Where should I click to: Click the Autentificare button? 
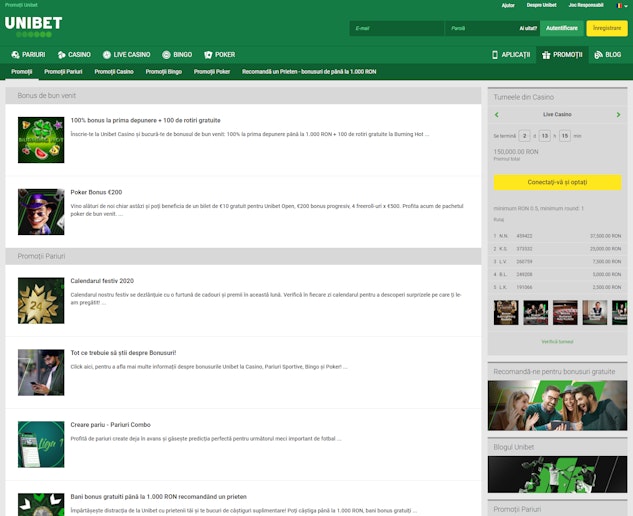coord(562,28)
